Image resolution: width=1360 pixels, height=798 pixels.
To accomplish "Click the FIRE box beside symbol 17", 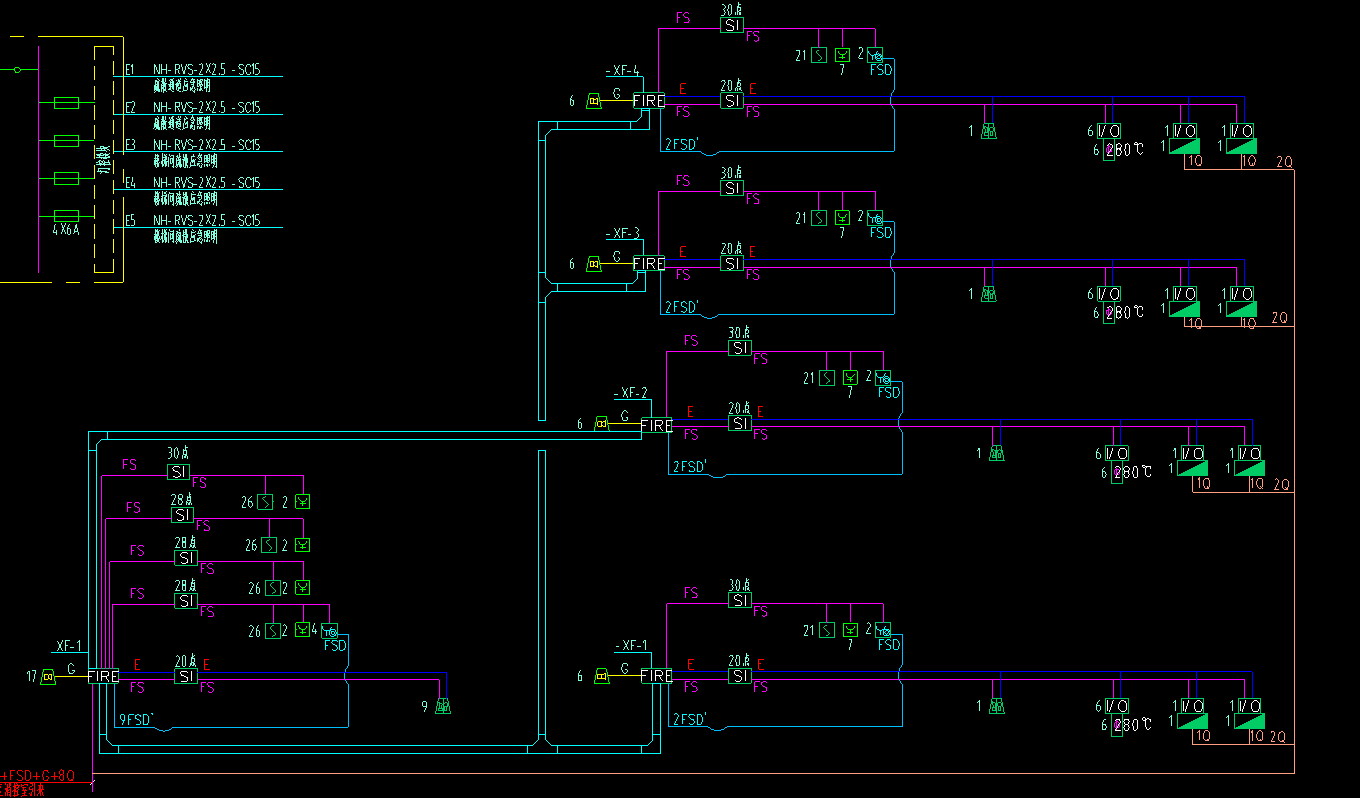I will coord(103,677).
